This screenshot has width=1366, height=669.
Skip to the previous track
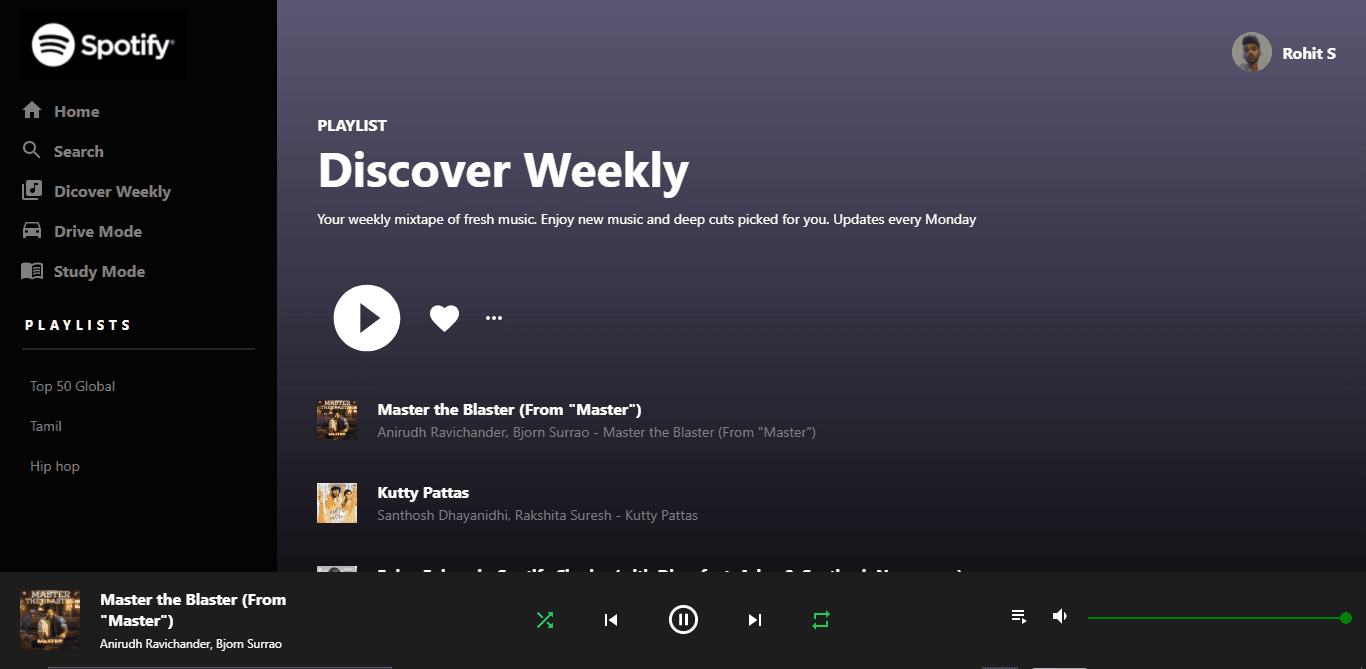[x=611, y=620]
